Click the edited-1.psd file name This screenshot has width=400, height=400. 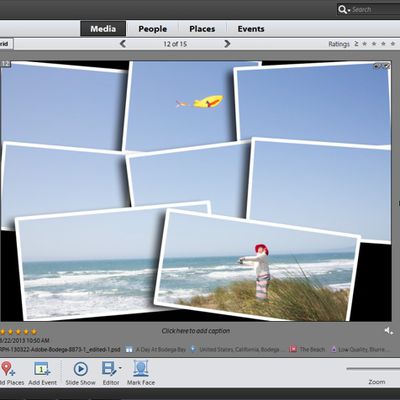coord(60,349)
